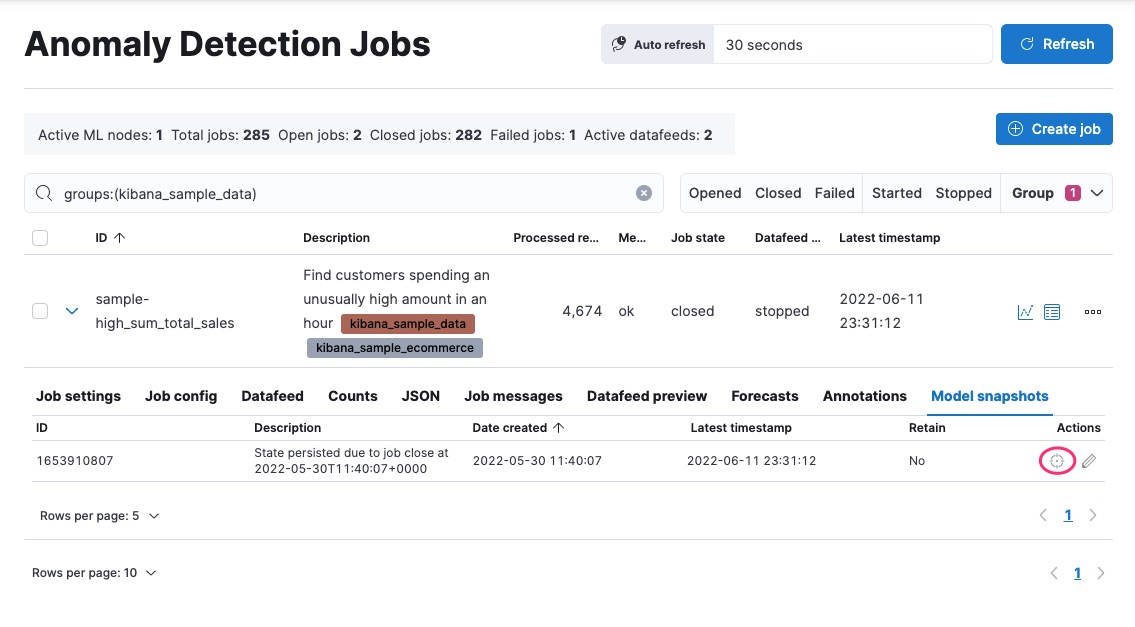Image resolution: width=1135 pixels, height=627 pixels.
Task: Collapse the expanded sample-high_sum_total_sales row
Action: coord(71,311)
